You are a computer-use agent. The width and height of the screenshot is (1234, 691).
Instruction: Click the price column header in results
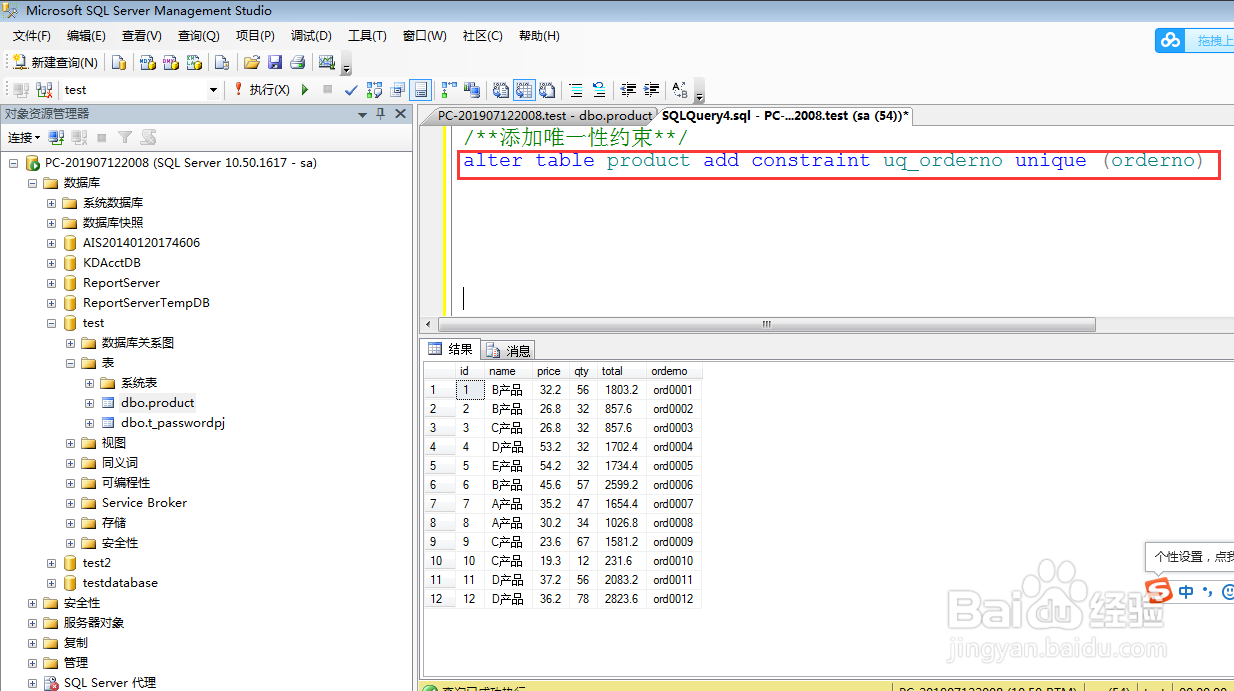pyautogui.click(x=548, y=371)
